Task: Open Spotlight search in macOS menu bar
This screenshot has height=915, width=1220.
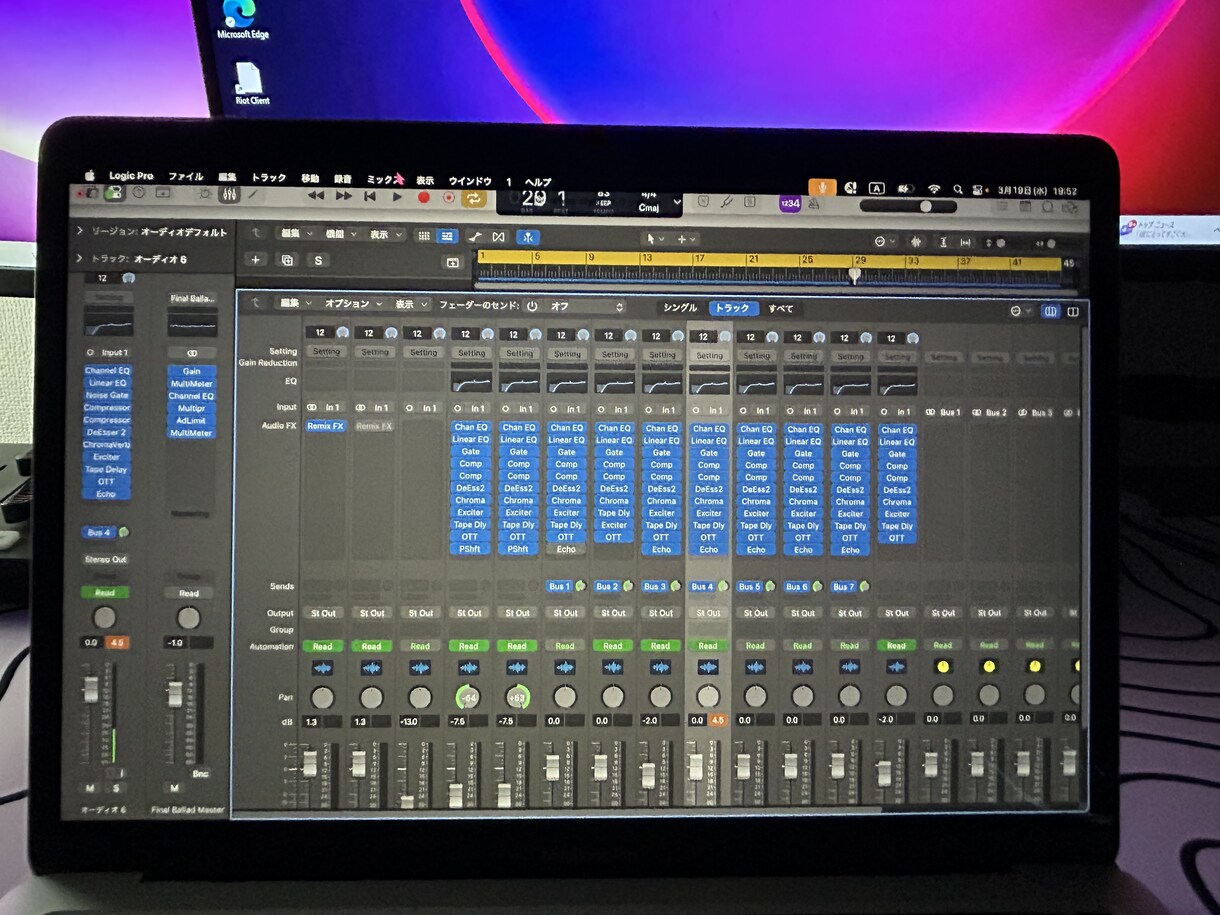Action: pos(958,188)
